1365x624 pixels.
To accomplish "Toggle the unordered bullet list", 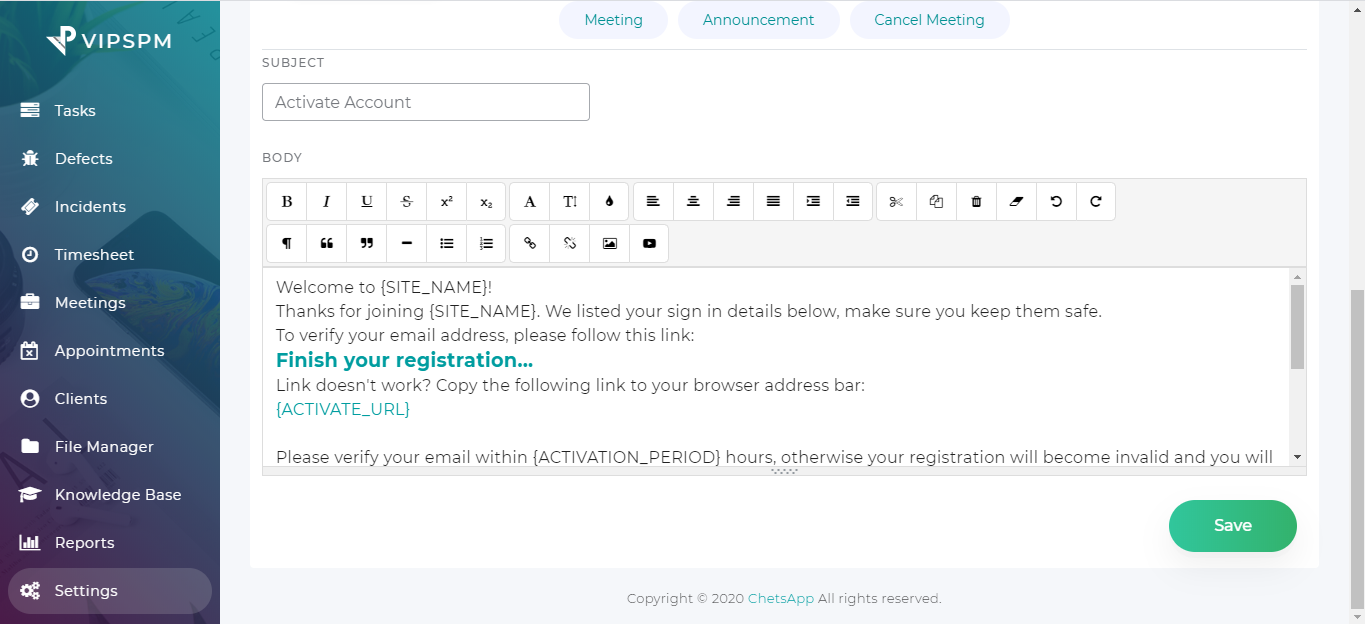I will [447, 244].
